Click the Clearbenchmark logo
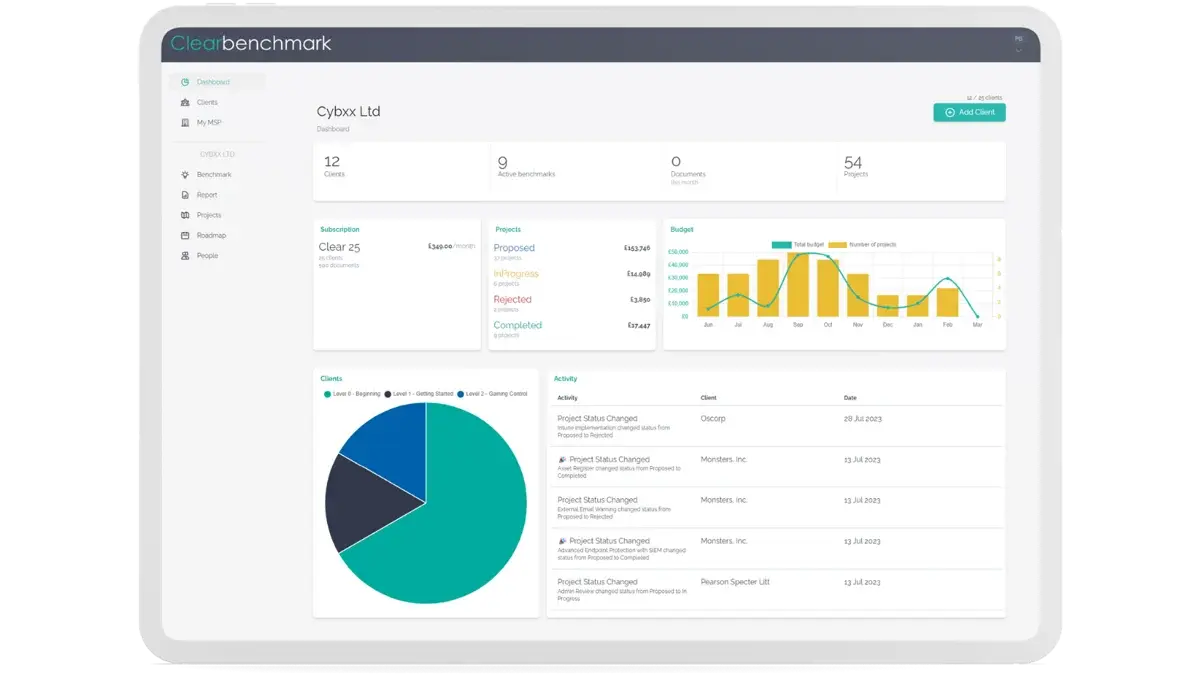1200x676 pixels. click(x=251, y=43)
